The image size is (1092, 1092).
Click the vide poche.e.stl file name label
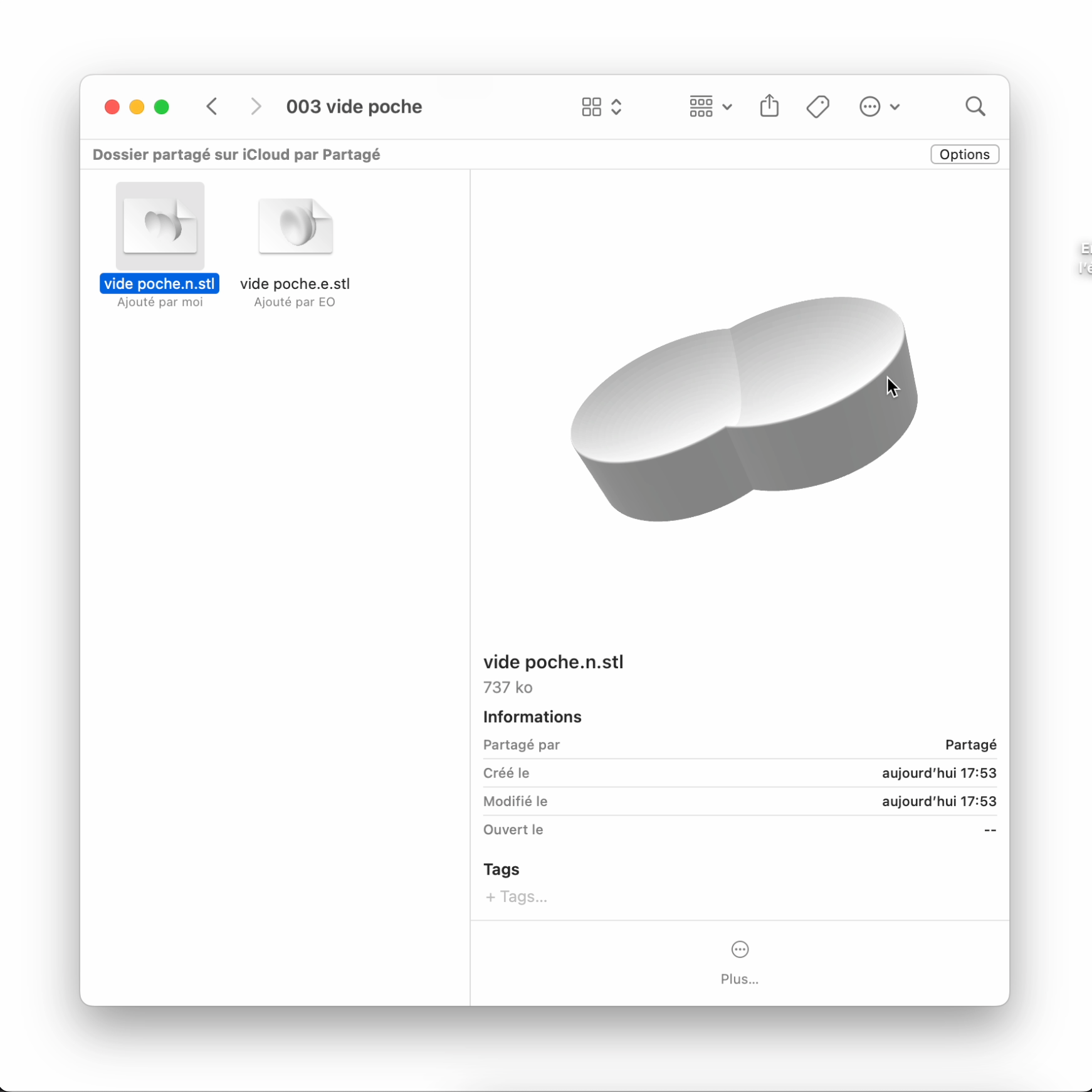[295, 283]
